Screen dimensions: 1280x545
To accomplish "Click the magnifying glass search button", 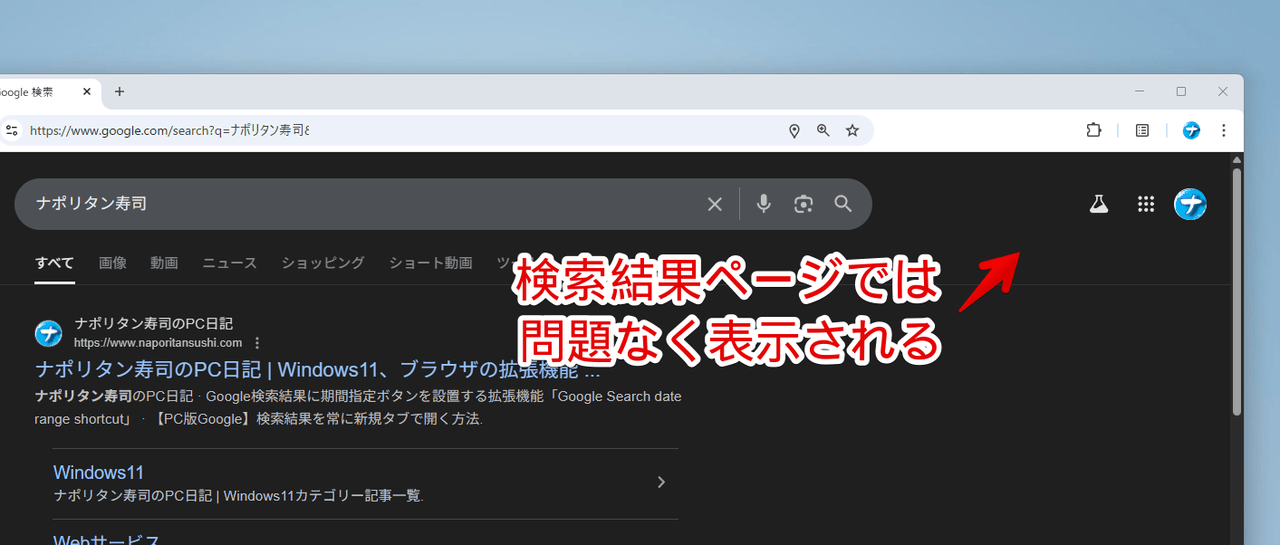I will tap(843, 204).
